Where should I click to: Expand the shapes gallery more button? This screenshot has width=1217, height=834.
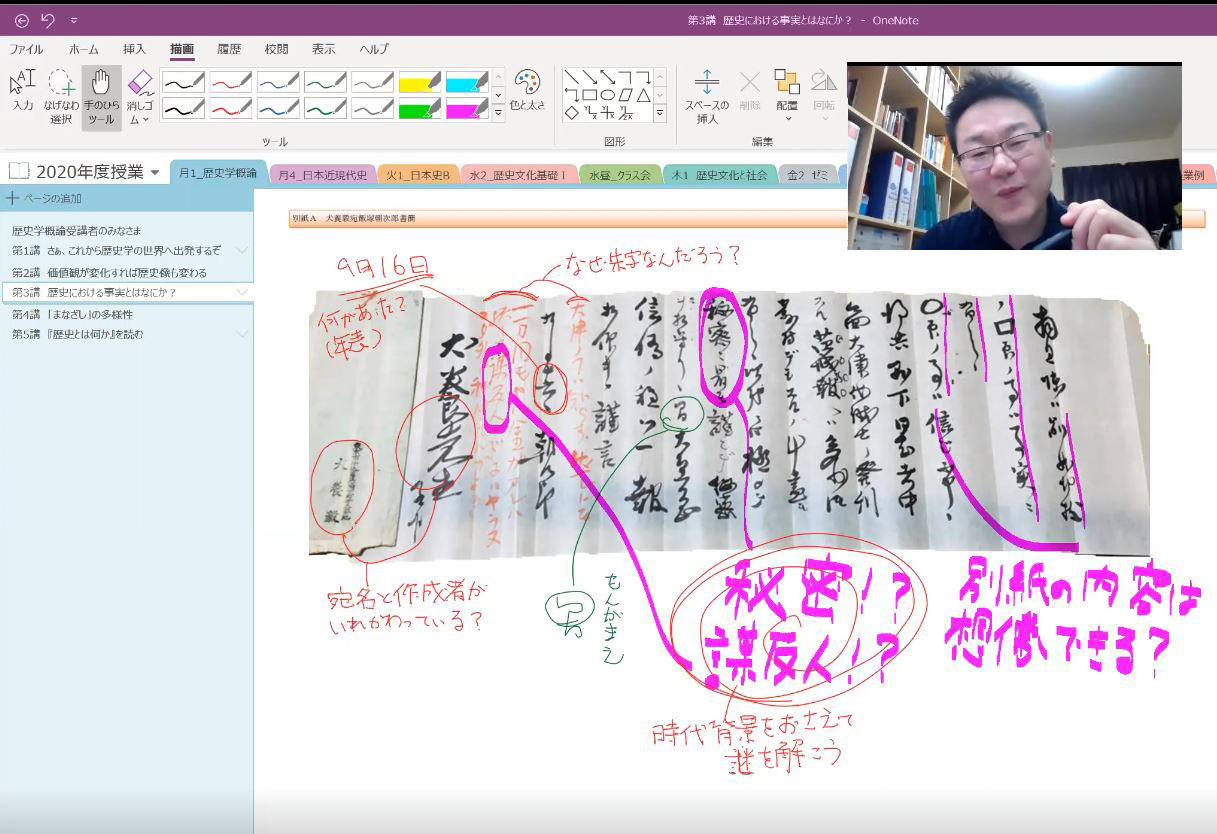(660, 113)
